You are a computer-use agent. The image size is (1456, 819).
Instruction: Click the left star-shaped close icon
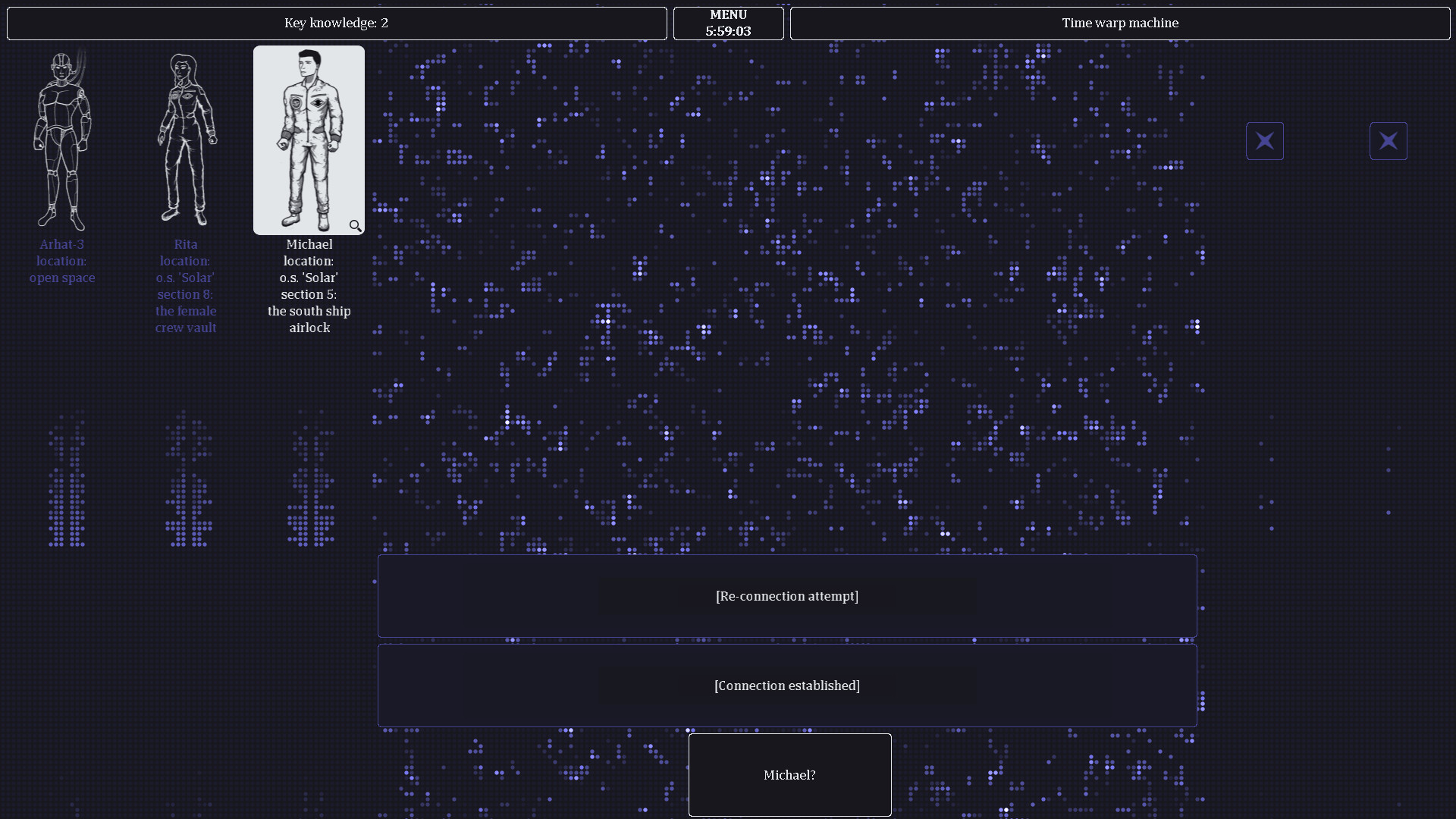[x=1264, y=140]
